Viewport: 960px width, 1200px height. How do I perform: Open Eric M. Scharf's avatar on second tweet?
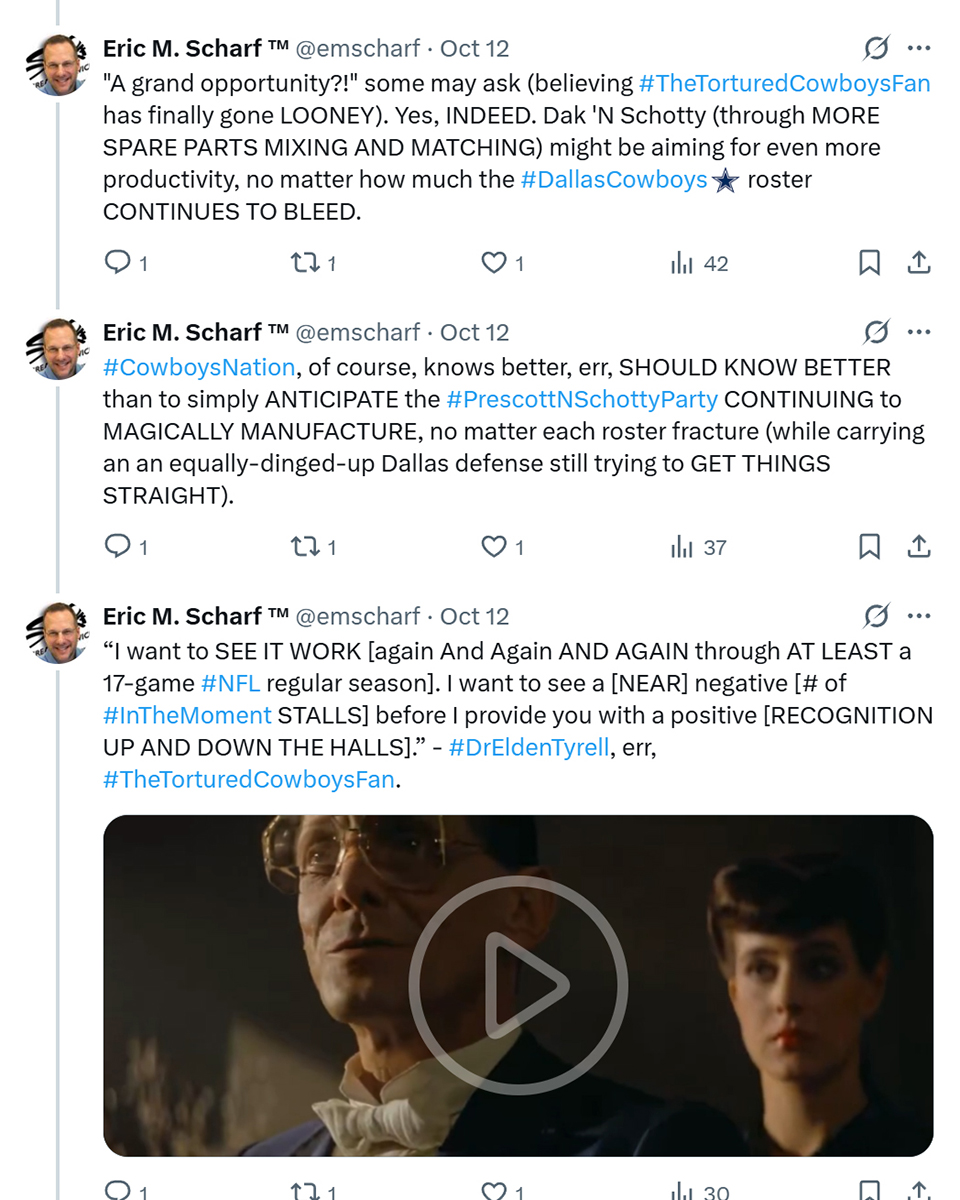60,349
